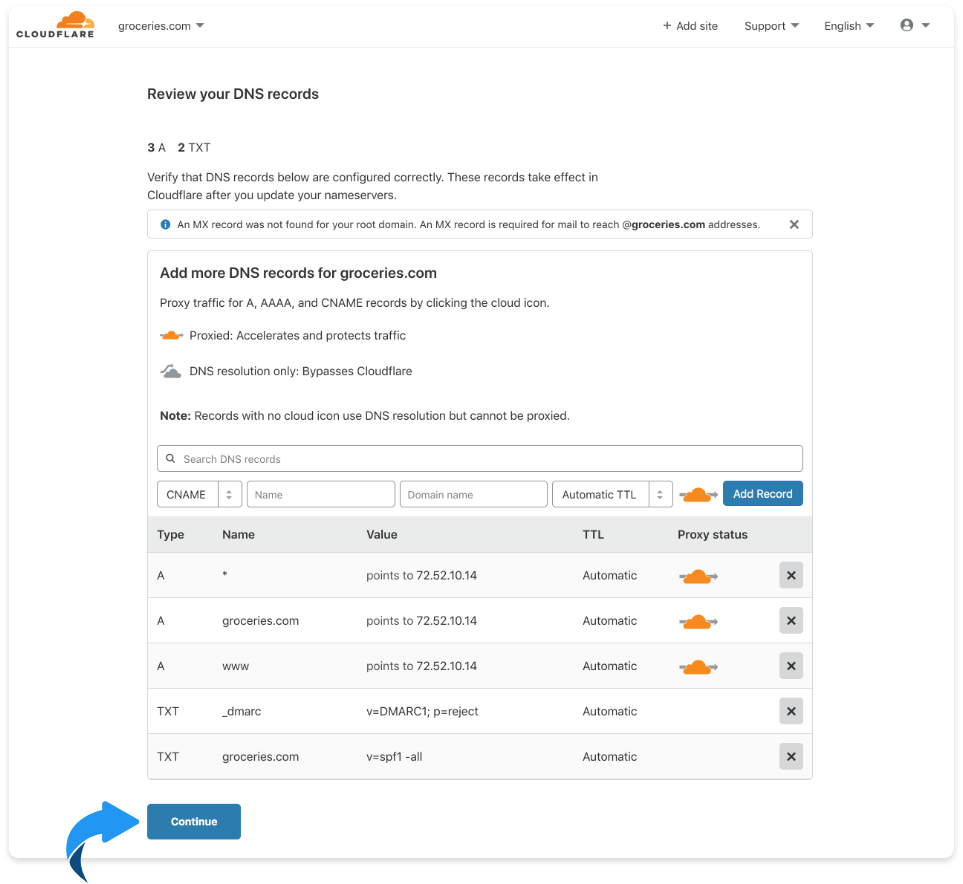Focus the Search DNS records field
The width and height of the screenshot is (963, 884).
click(480, 459)
